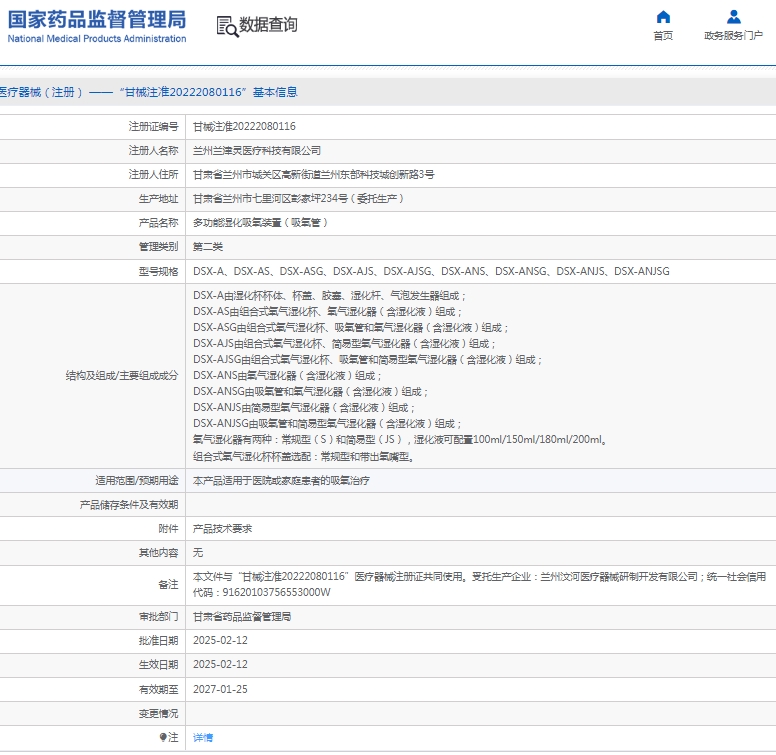Click the 有效期至 row label
This screenshot has width=776, height=755.
158,689
